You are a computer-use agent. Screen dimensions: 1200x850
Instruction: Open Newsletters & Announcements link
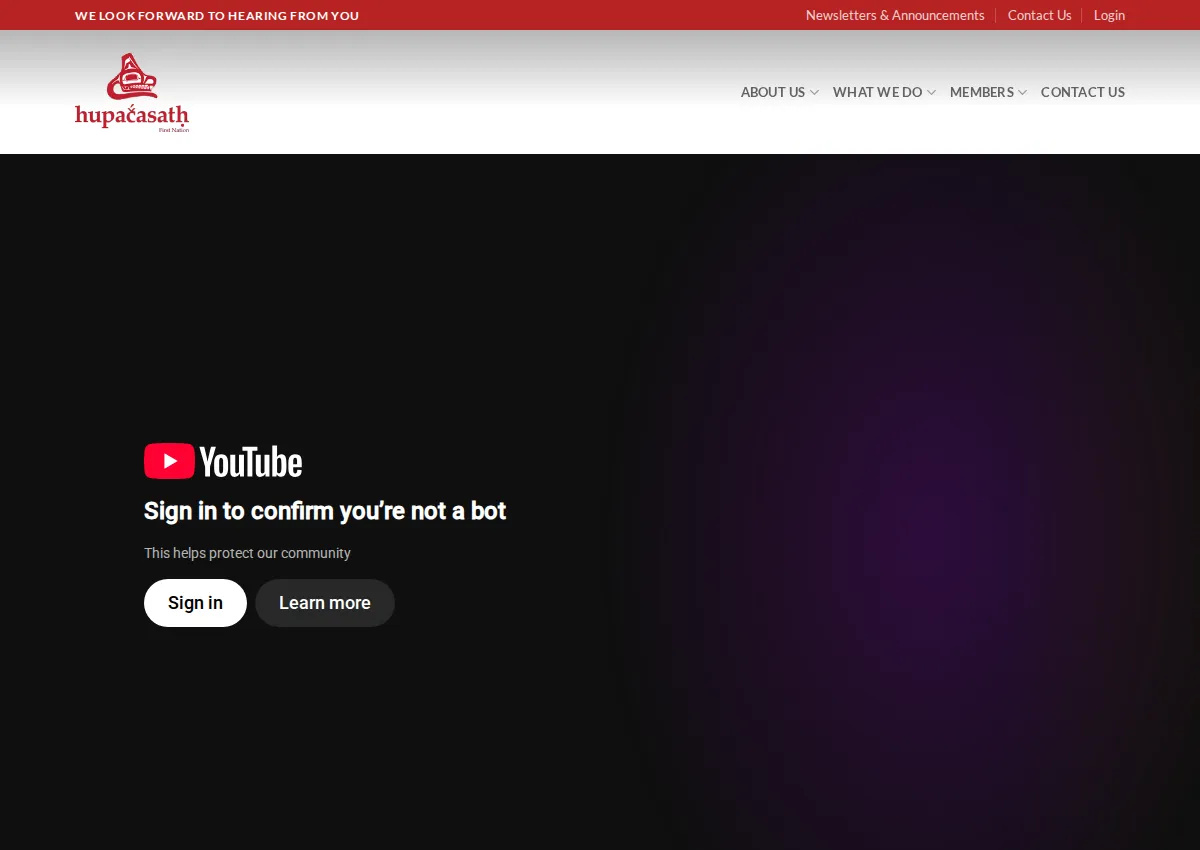pos(895,15)
